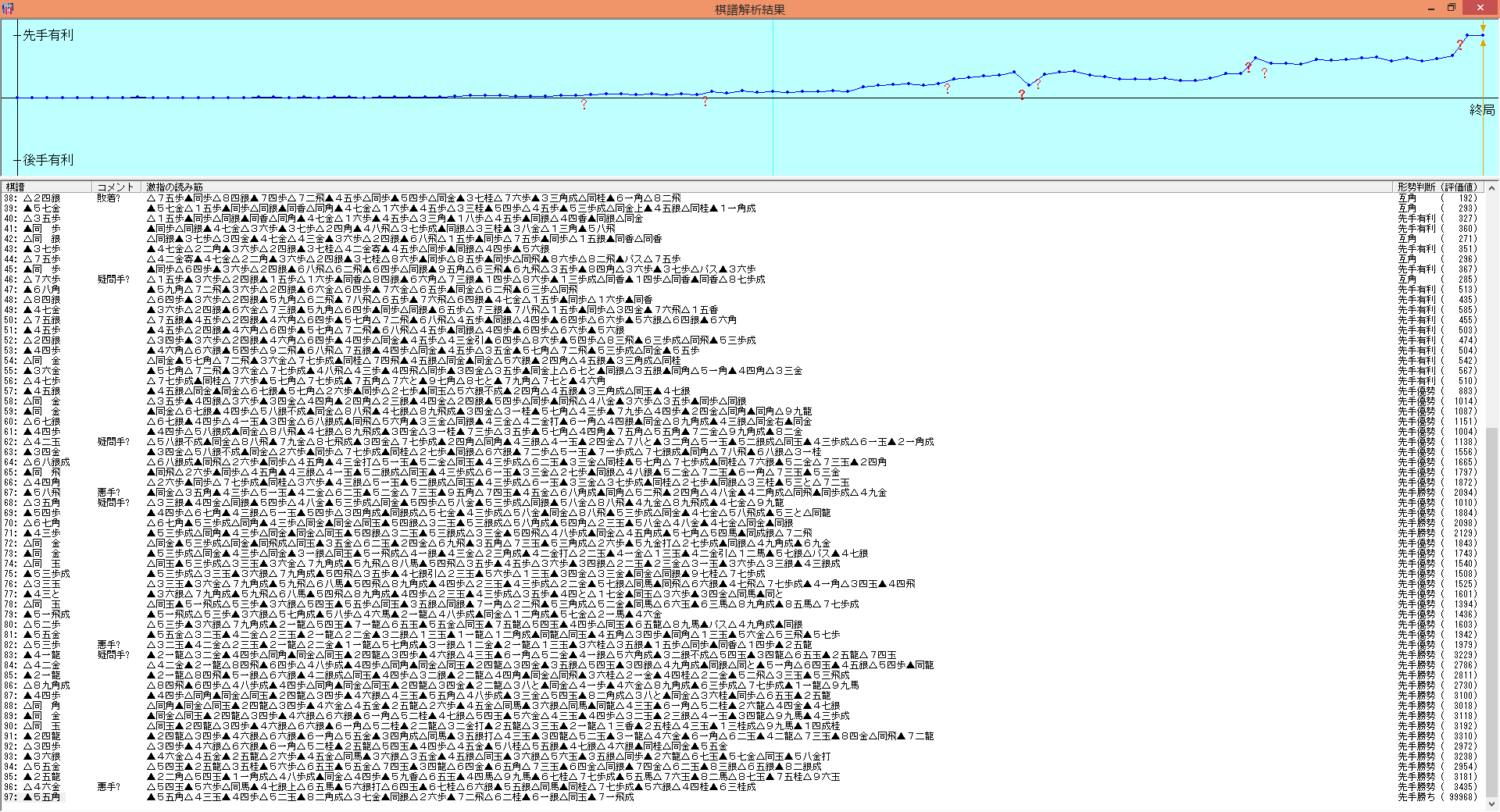The width and height of the screenshot is (1500, 812).
Task: Select move 46 △7六歩 marked 疑問手
Action: click(x=42, y=280)
